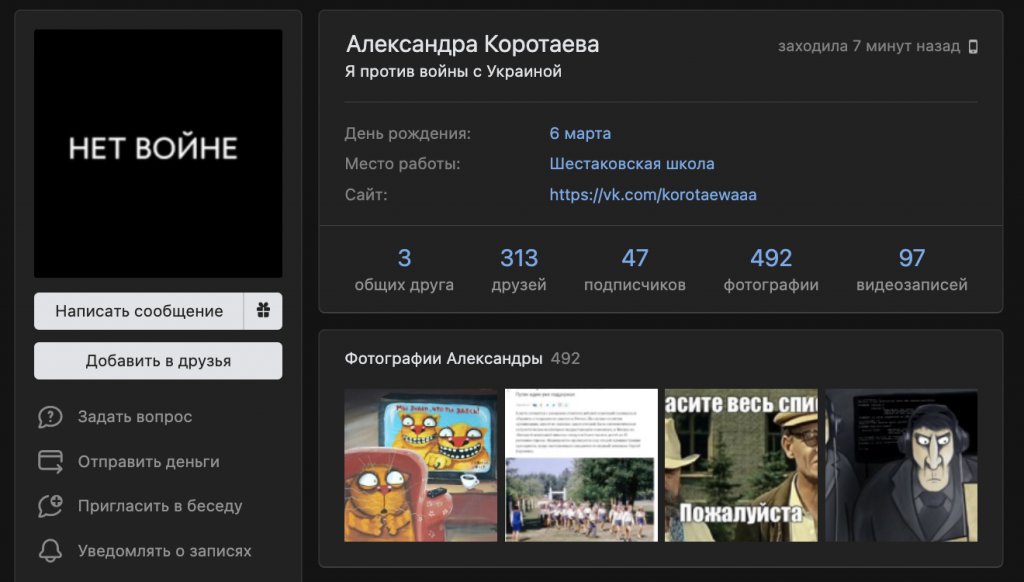Open the hacker in headphones cartoon photo

(x=901, y=465)
